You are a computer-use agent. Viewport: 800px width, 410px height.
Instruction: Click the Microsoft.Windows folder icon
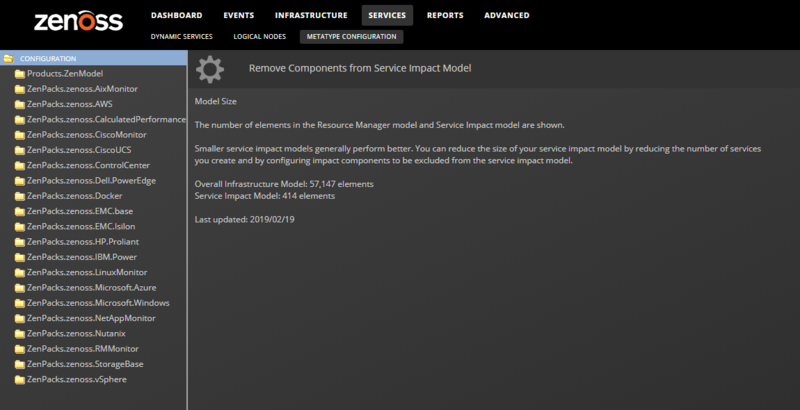pos(20,303)
